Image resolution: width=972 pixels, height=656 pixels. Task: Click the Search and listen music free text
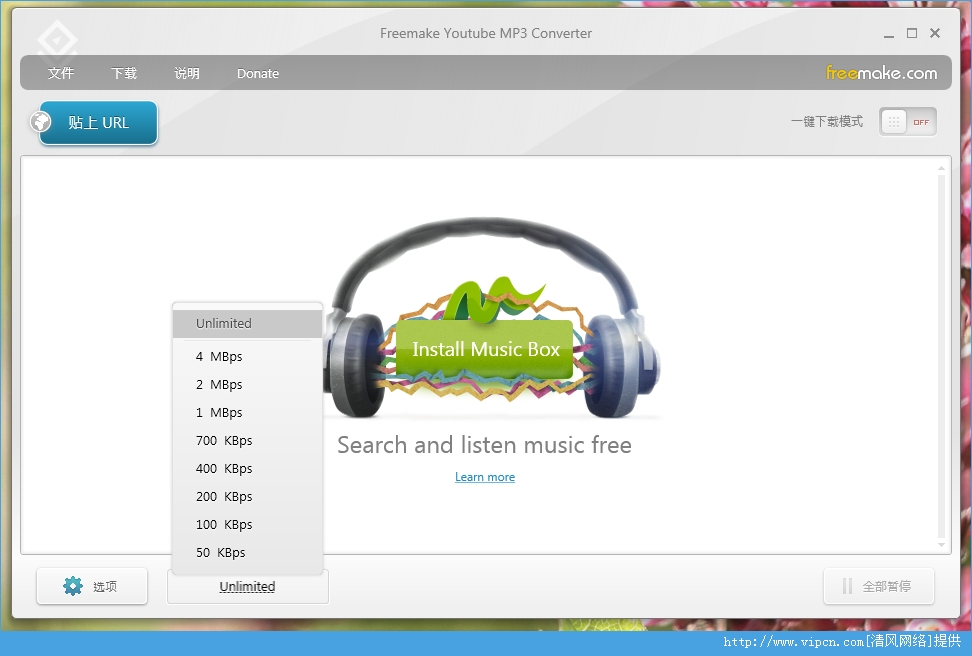point(484,445)
